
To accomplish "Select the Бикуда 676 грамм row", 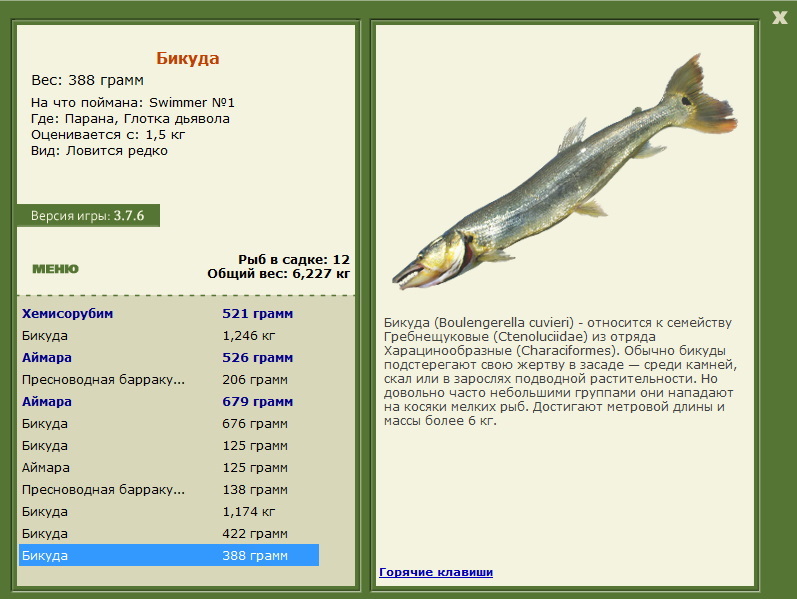I will tap(169, 424).
